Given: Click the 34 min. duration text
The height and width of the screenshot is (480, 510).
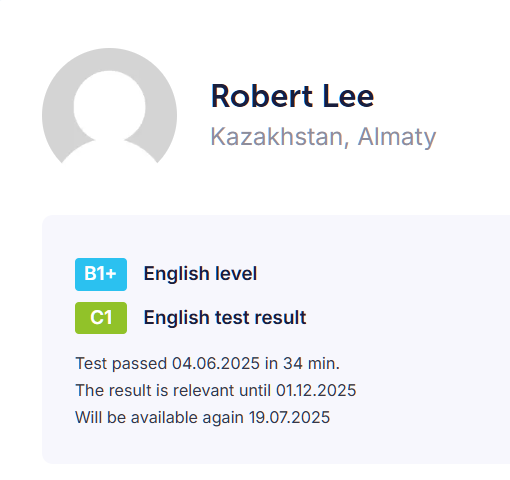Looking at the screenshot, I should [x=311, y=363].
